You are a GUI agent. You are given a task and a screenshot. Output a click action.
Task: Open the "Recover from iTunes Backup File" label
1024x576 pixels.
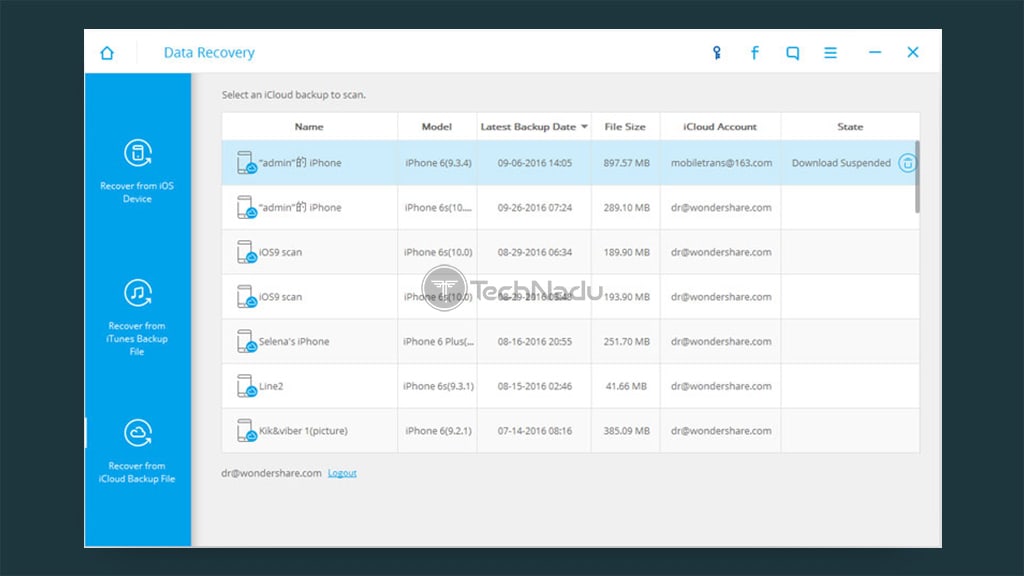point(137,338)
